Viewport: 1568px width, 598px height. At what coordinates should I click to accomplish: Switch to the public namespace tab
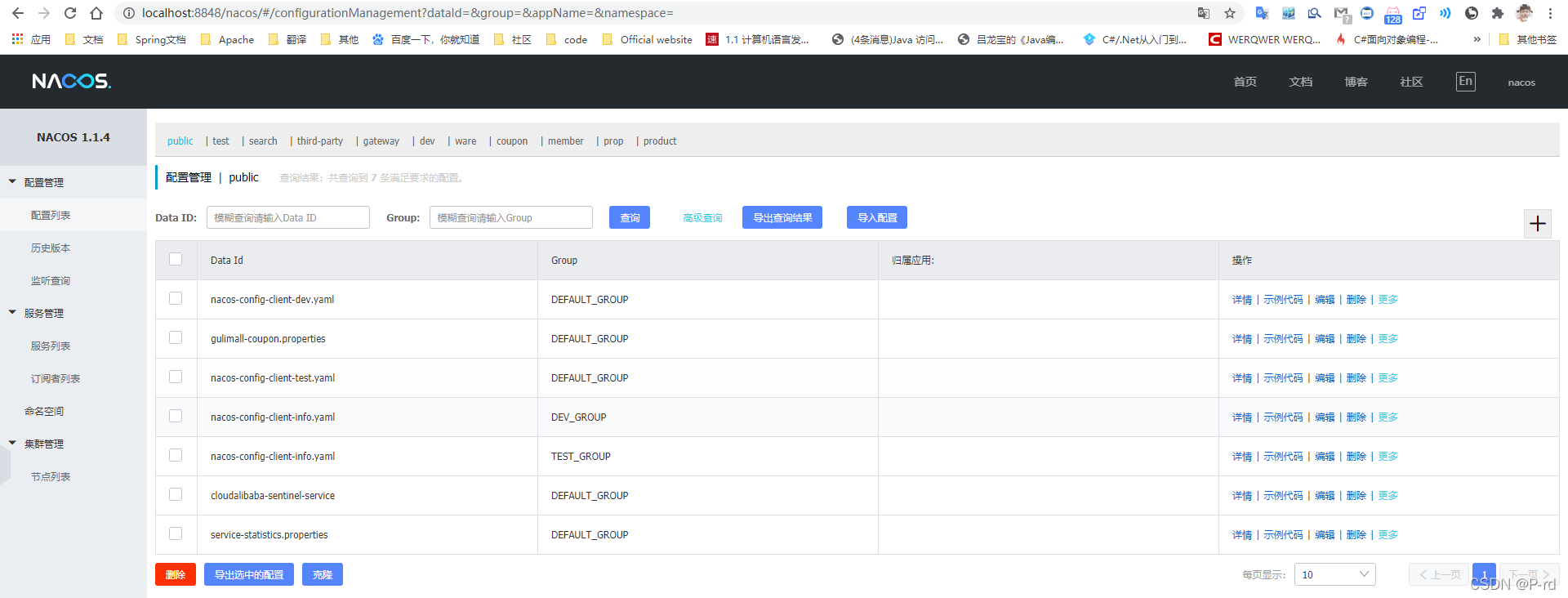[180, 141]
